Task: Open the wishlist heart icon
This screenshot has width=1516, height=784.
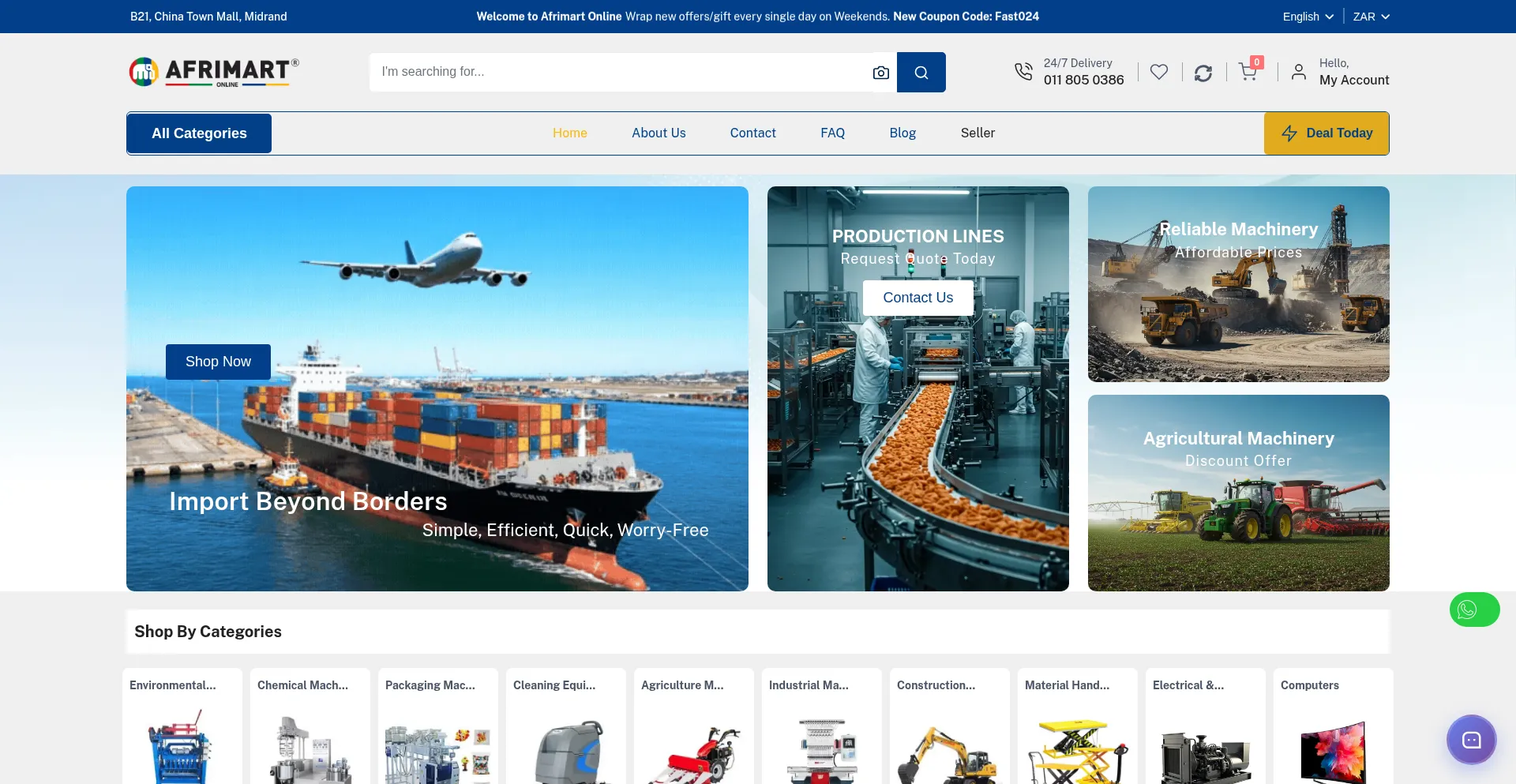Action: pos(1158,72)
